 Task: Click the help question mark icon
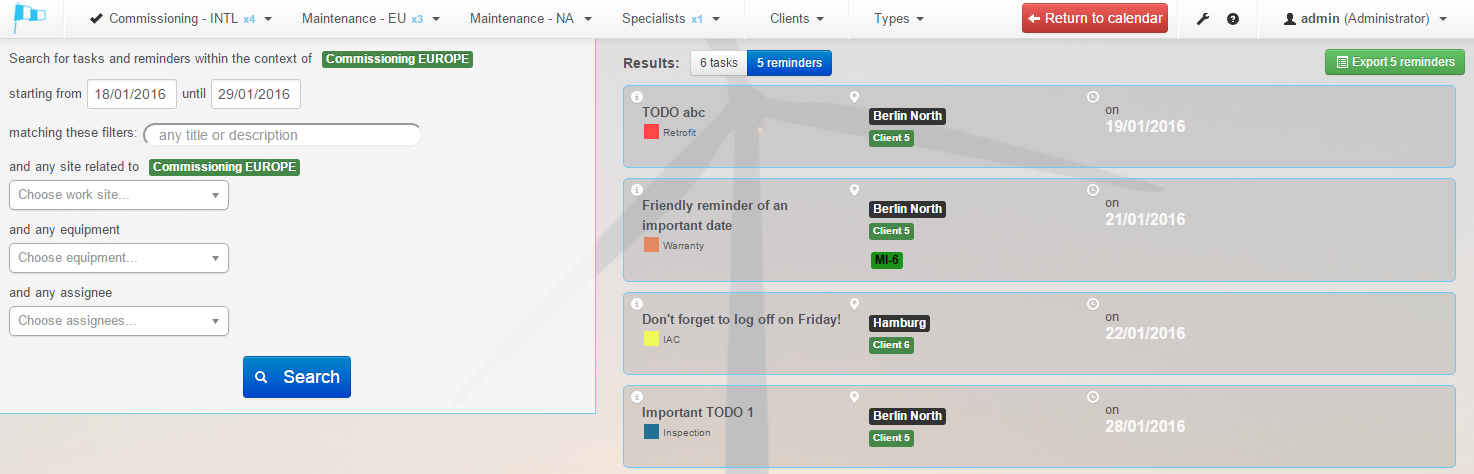pyautogui.click(x=1232, y=19)
